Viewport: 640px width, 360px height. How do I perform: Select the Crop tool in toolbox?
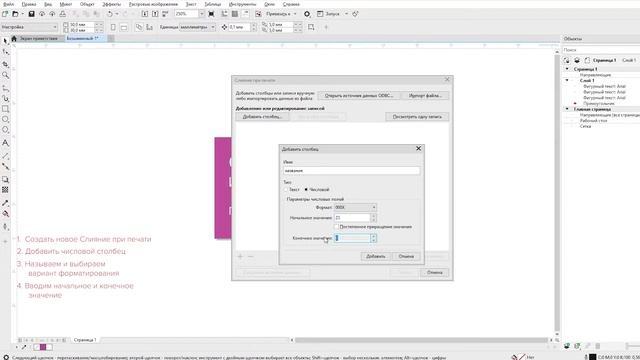[x=5, y=64]
